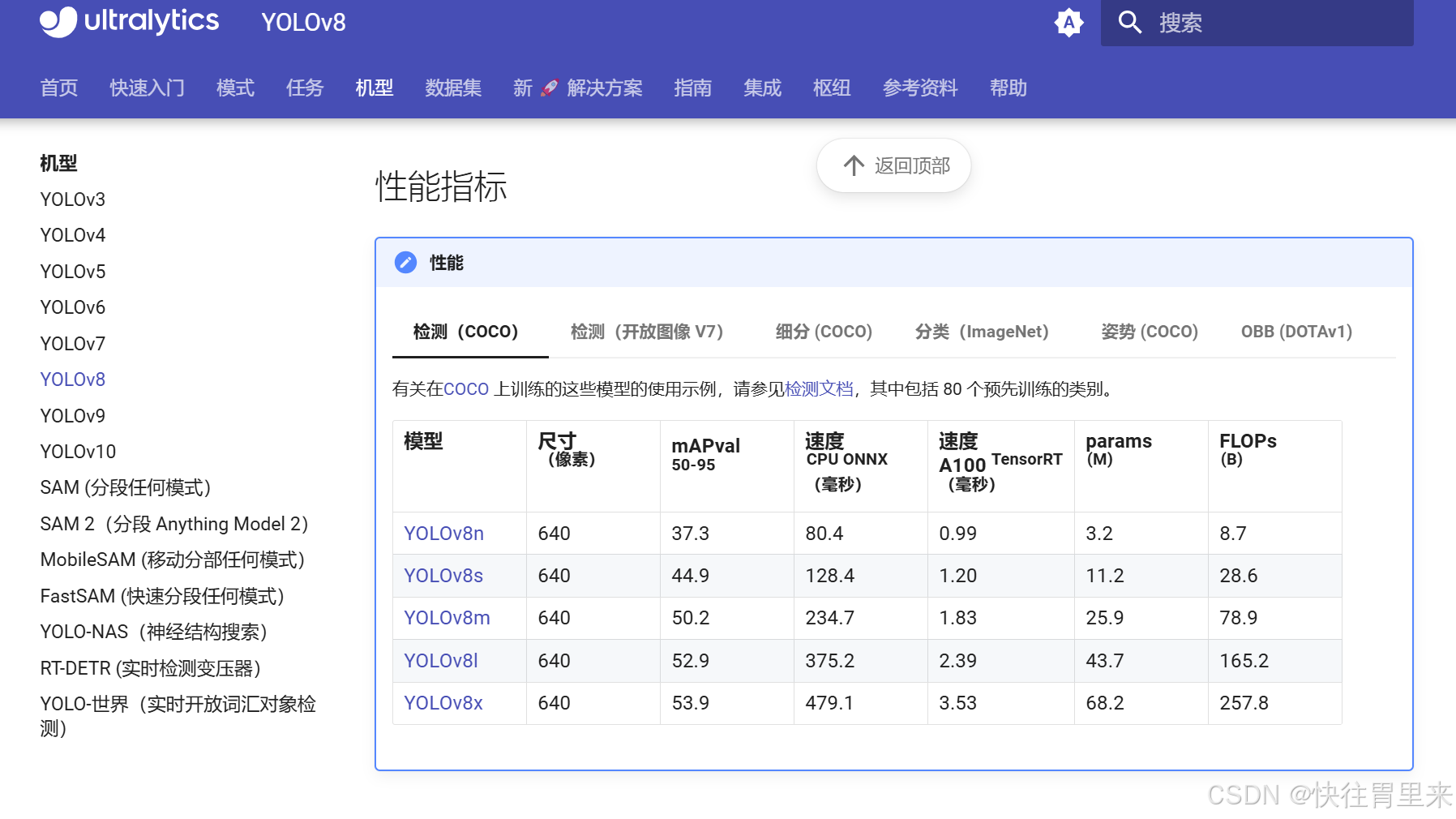Open YOLOv9 in the sidebar
Image resolution: width=1456 pixels, height=819 pixels.
click(x=73, y=416)
